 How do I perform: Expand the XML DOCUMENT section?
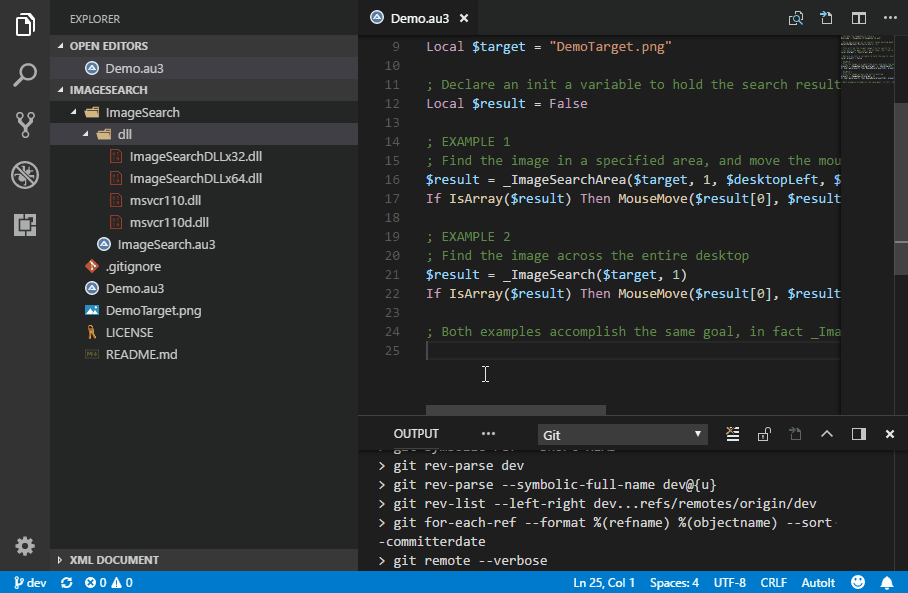[x=204, y=560]
